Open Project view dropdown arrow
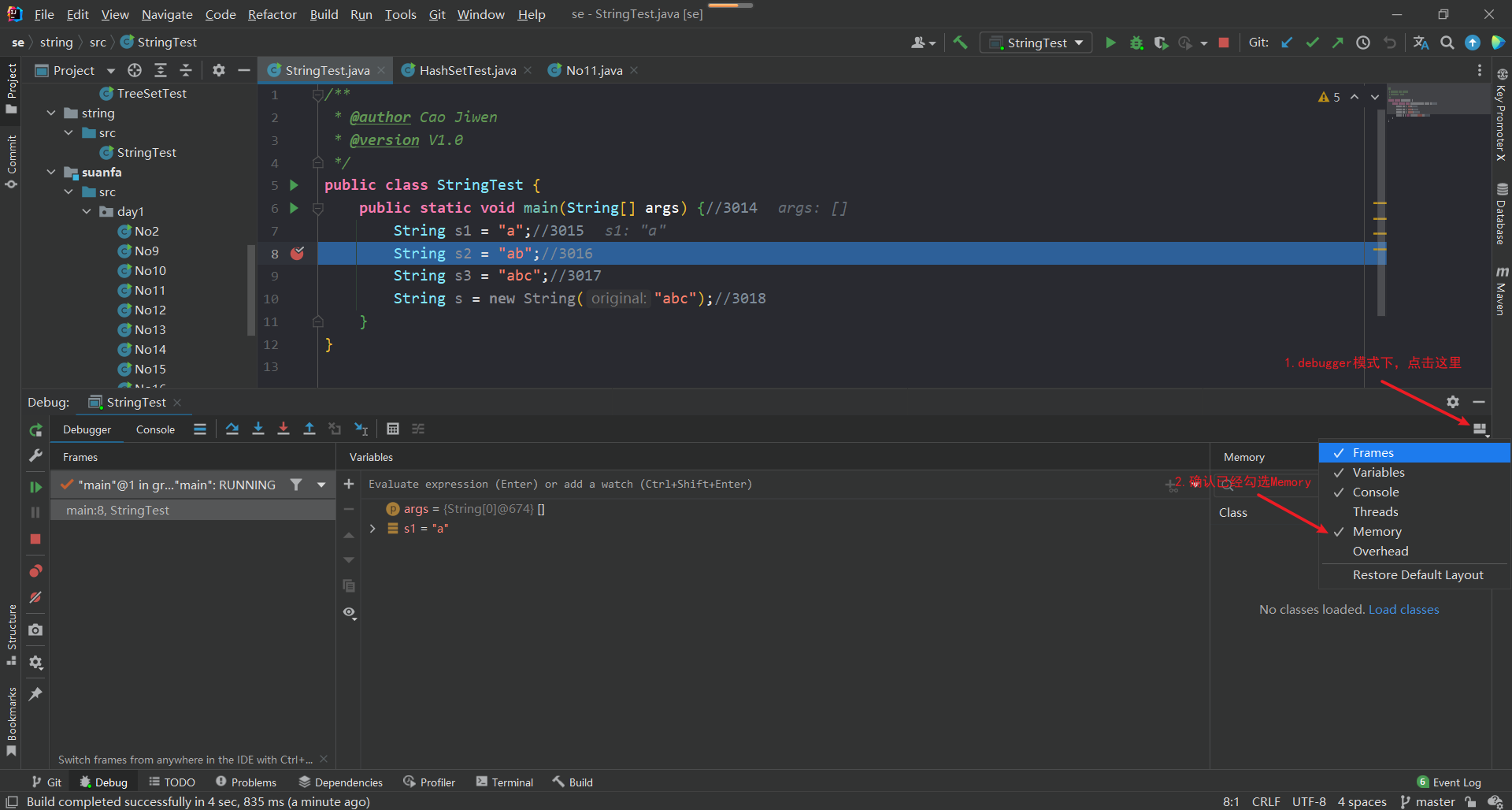The height and width of the screenshot is (810, 1512). [x=111, y=71]
